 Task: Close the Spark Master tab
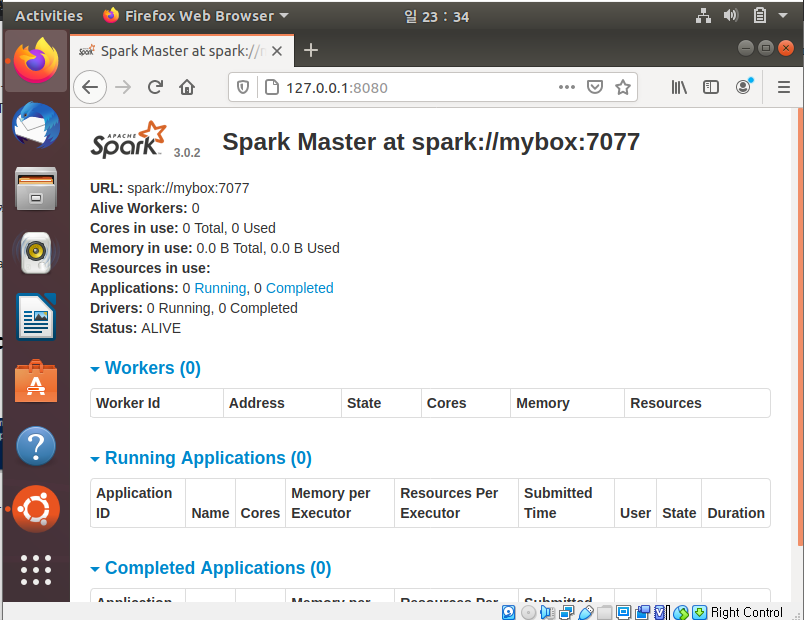coord(277,51)
